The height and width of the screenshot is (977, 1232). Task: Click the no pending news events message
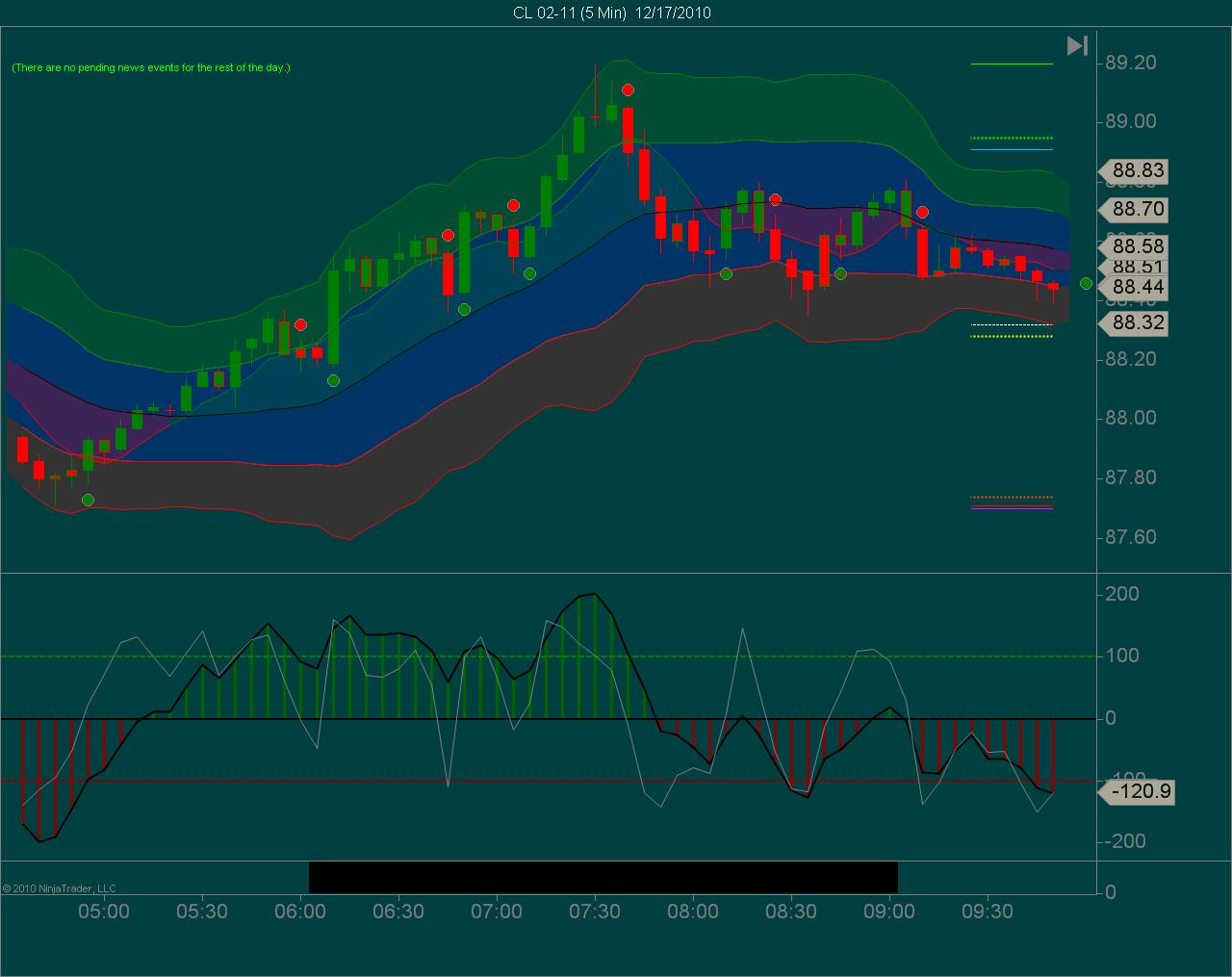click(151, 68)
